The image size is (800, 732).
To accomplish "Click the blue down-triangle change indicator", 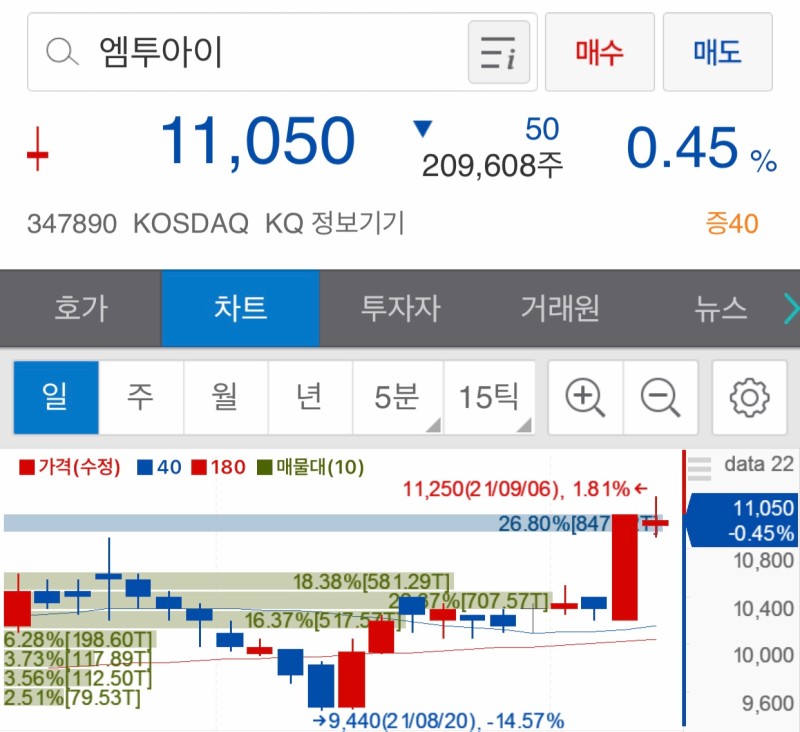I will [422, 129].
